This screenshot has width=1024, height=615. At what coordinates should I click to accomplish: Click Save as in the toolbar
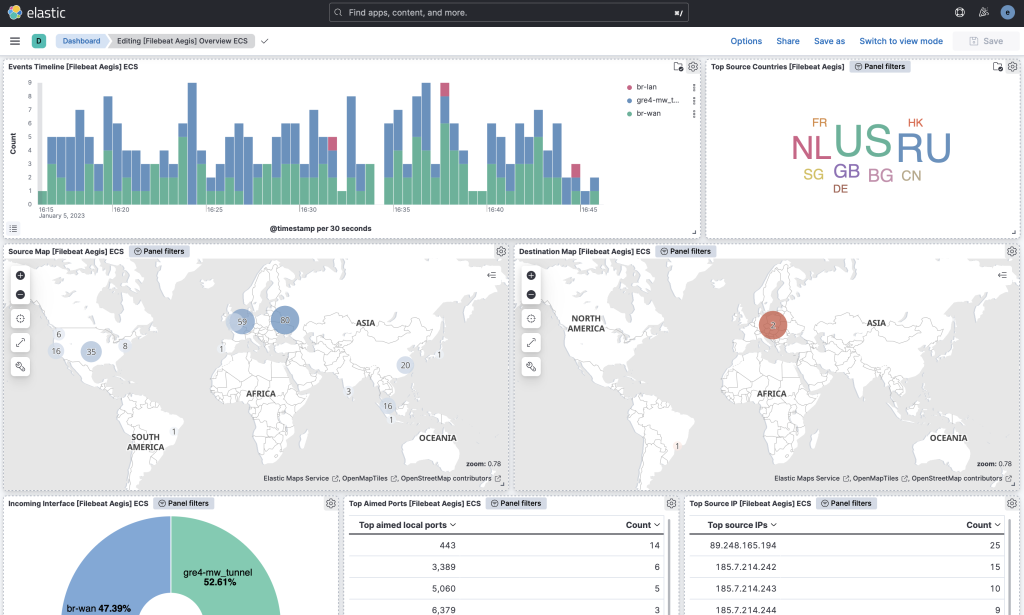(x=829, y=41)
